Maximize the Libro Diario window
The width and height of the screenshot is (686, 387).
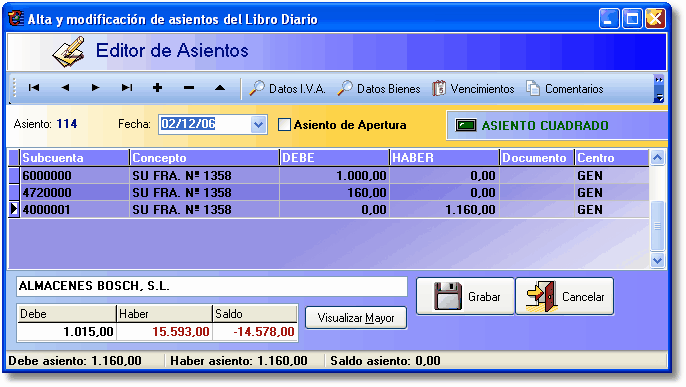(x=632, y=19)
